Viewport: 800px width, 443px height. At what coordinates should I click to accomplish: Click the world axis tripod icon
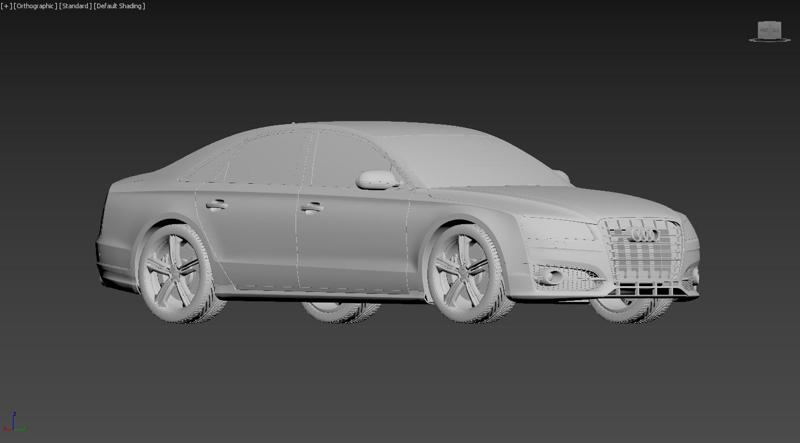click(x=13, y=422)
